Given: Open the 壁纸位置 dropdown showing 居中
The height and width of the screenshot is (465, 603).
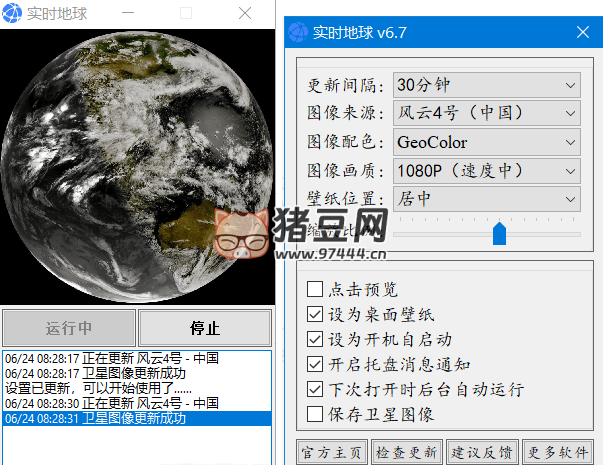Looking at the screenshot, I should (x=486, y=199).
